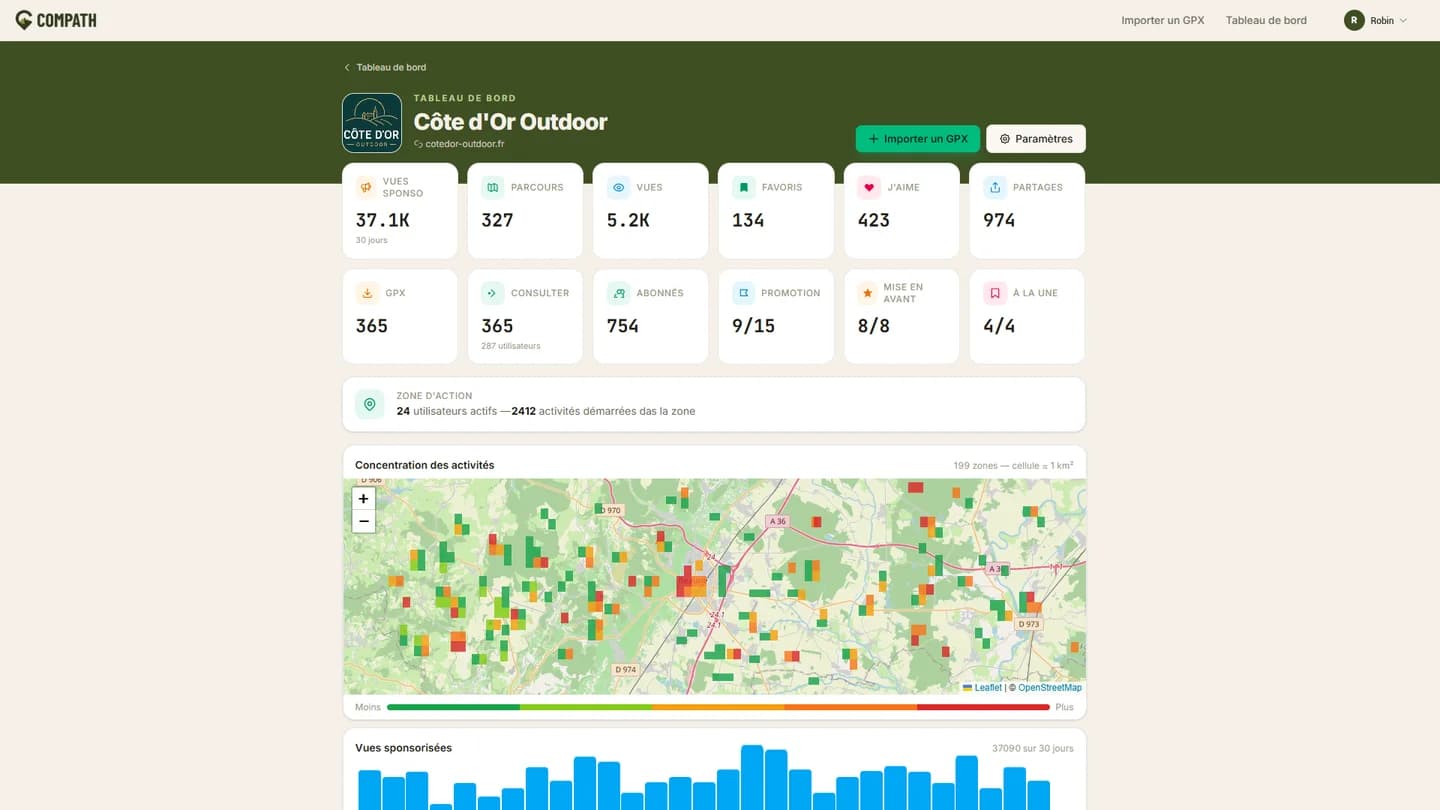This screenshot has width=1440, height=810.
Task: Click the 9/15 Promotion value
Action: [x=753, y=326]
